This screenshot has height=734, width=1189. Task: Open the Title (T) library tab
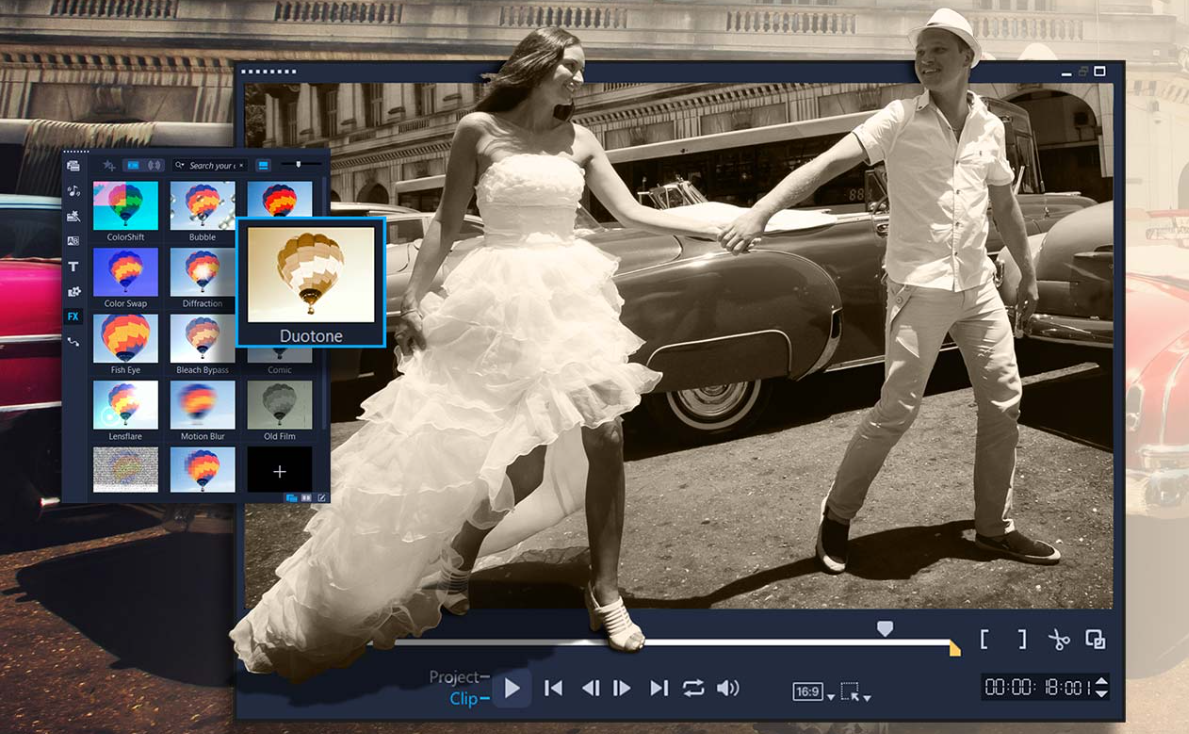pyautogui.click(x=73, y=267)
